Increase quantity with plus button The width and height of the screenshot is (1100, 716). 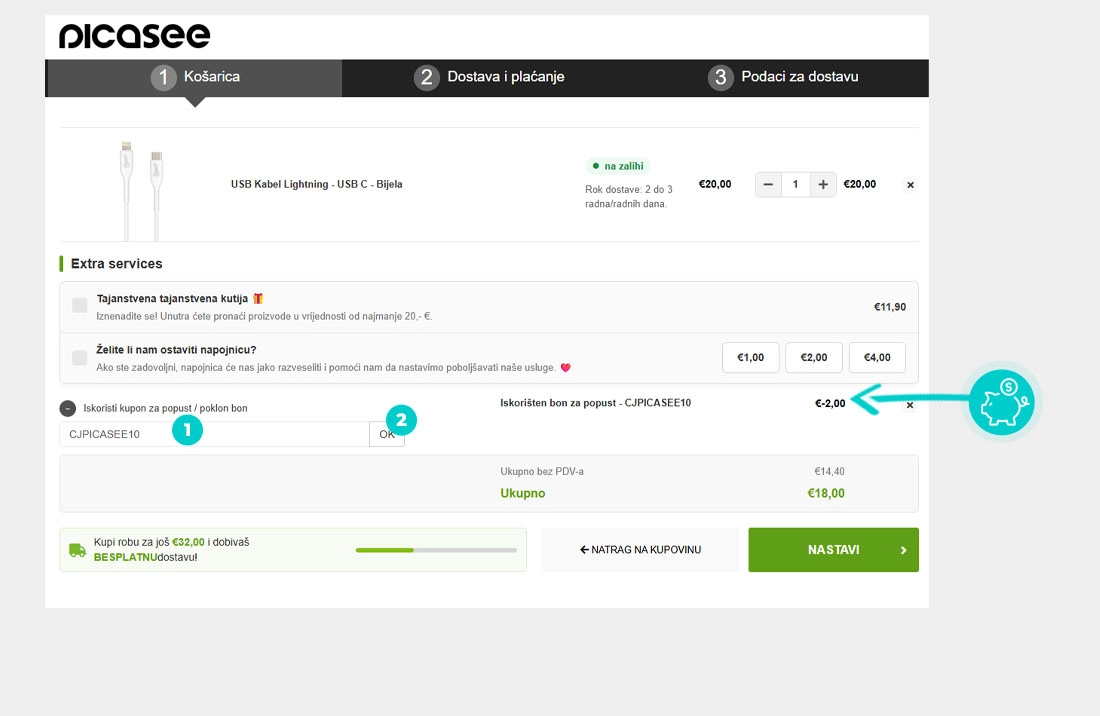(823, 184)
